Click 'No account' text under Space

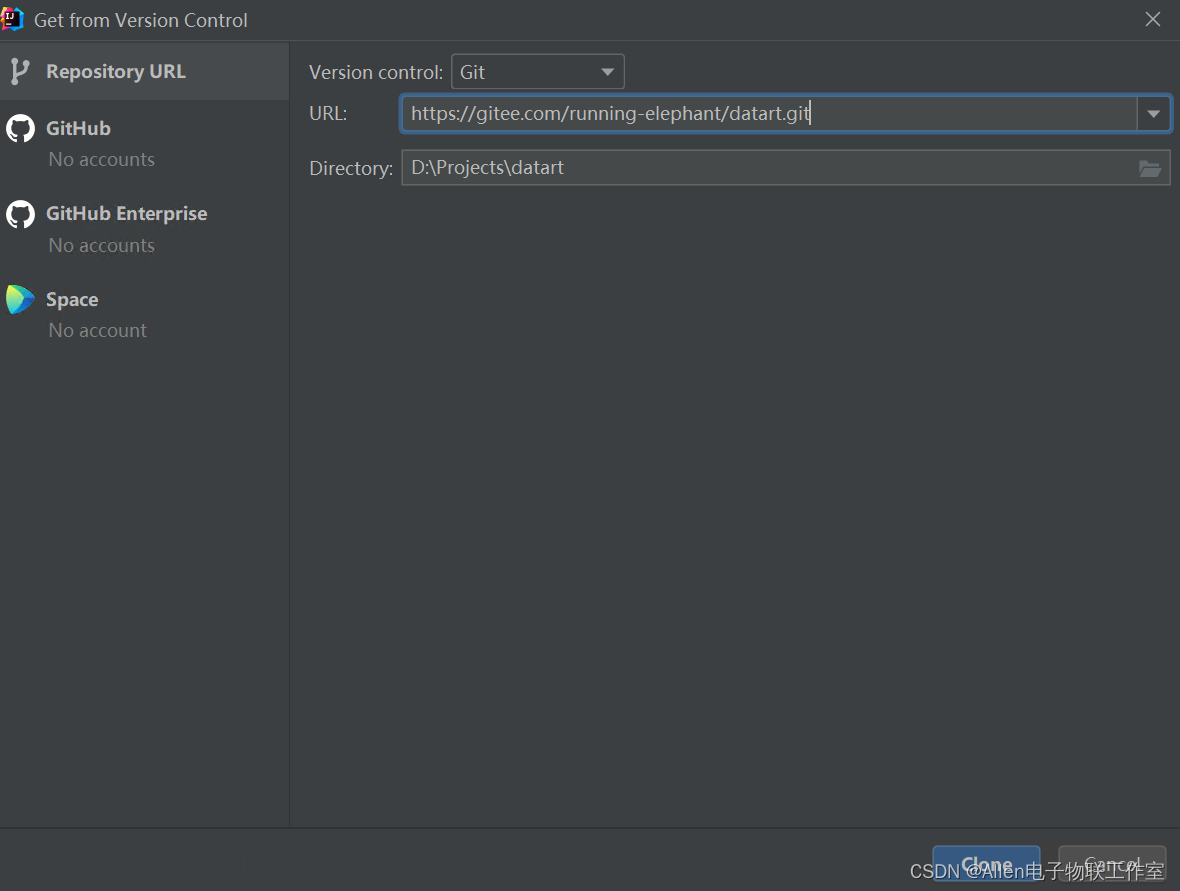click(x=98, y=330)
